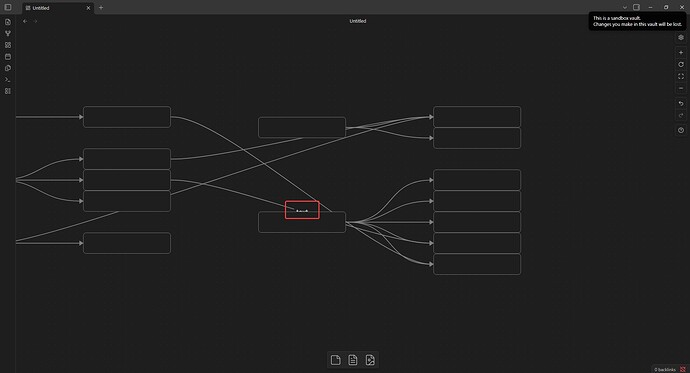Toggle the right sidebar panel icon

click(636, 7)
